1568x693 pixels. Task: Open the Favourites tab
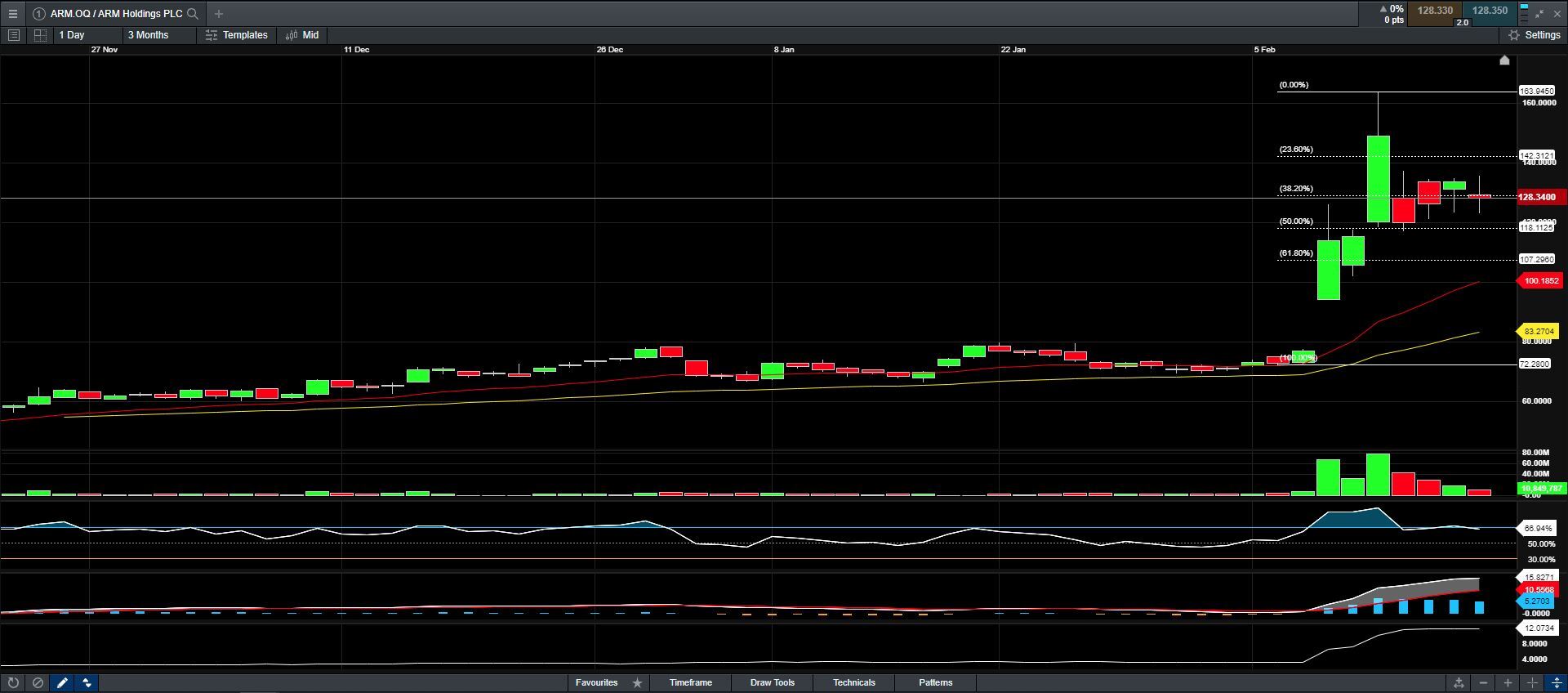pyautogui.click(x=596, y=682)
